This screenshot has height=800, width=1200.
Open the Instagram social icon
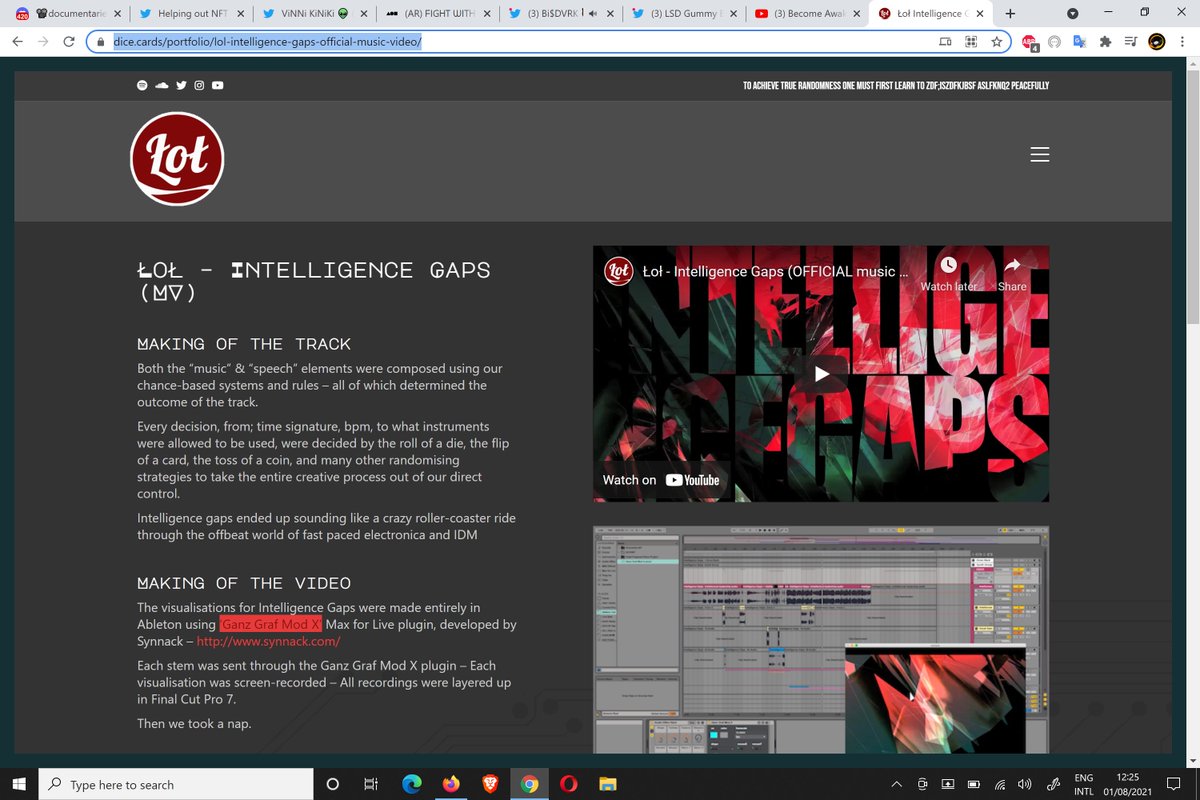coord(199,85)
